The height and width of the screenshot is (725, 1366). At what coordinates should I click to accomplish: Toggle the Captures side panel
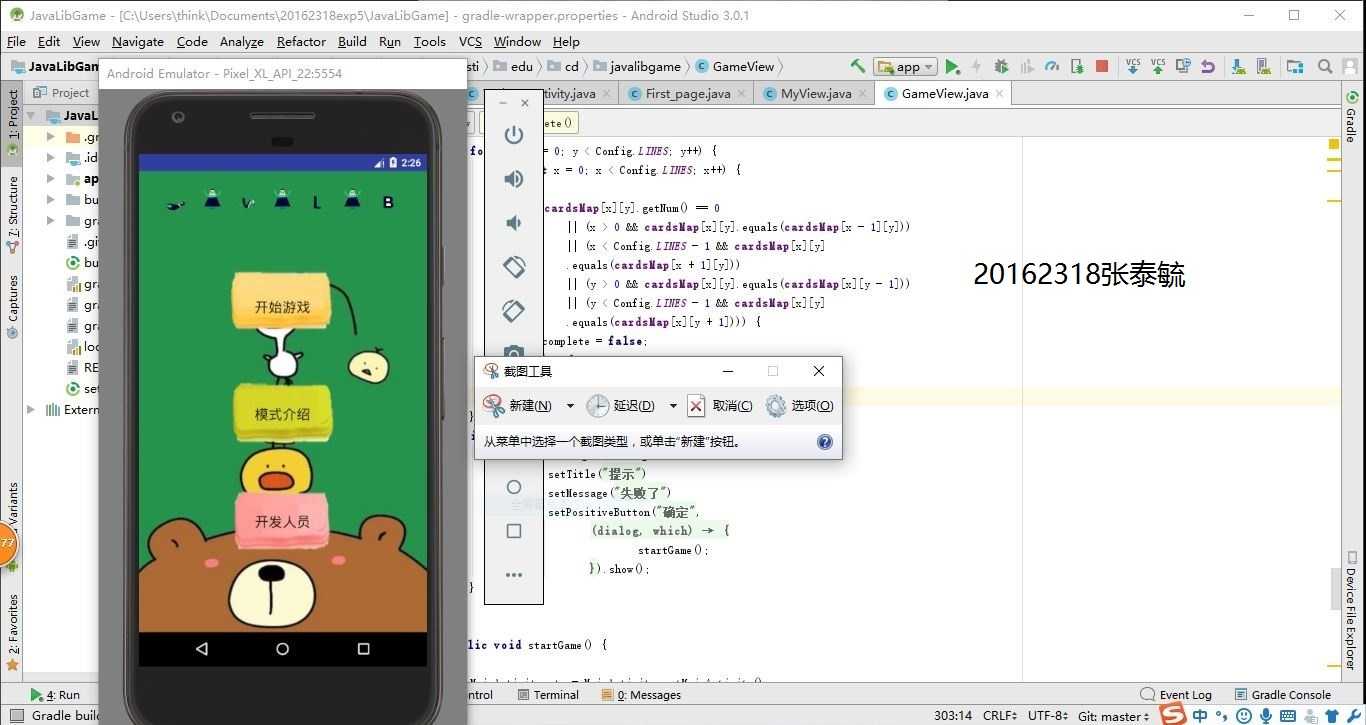[13, 305]
